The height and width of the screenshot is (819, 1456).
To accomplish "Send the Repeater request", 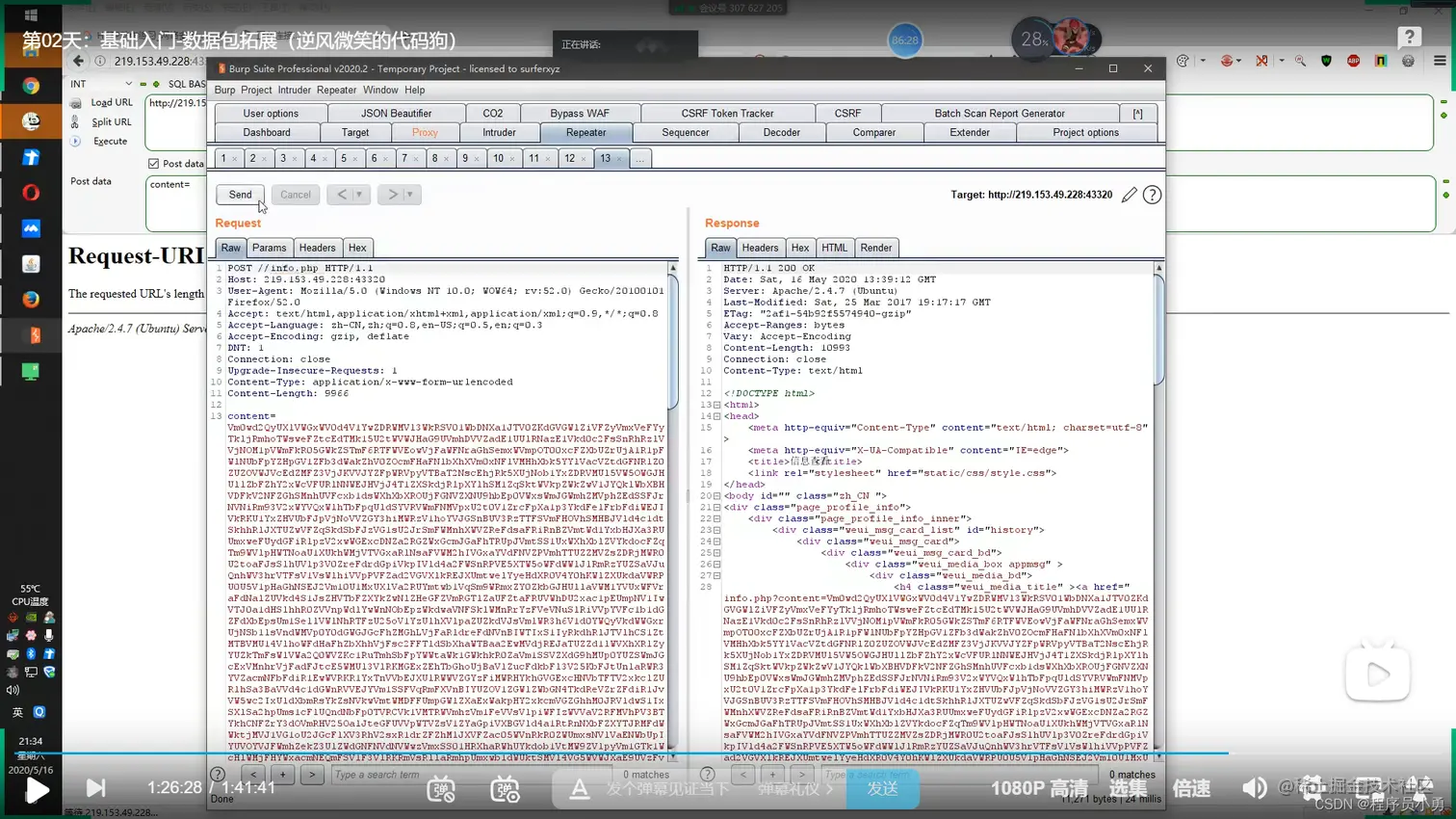I will 240,195.
